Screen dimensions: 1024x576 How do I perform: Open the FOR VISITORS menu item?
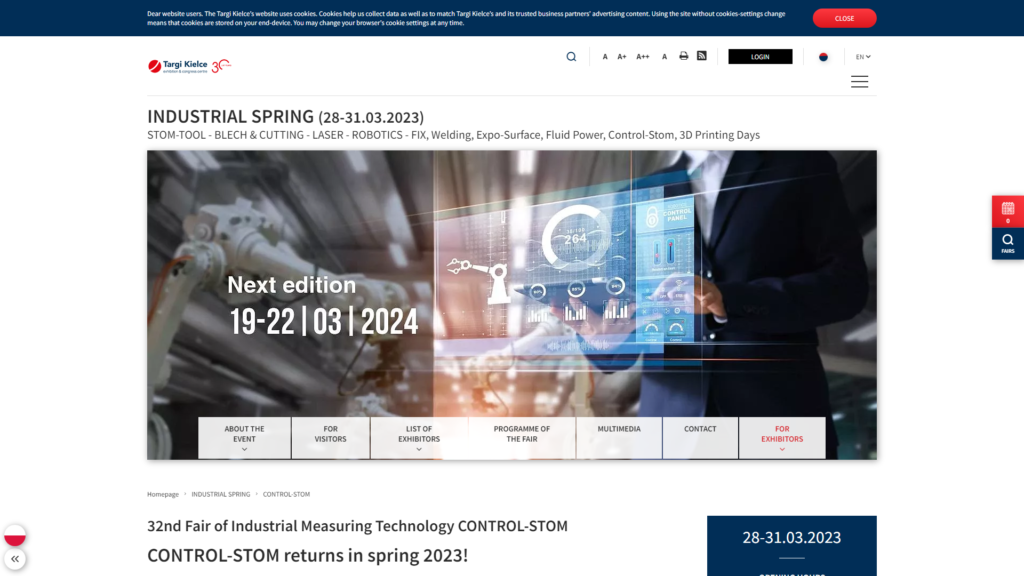coord(330,438)
